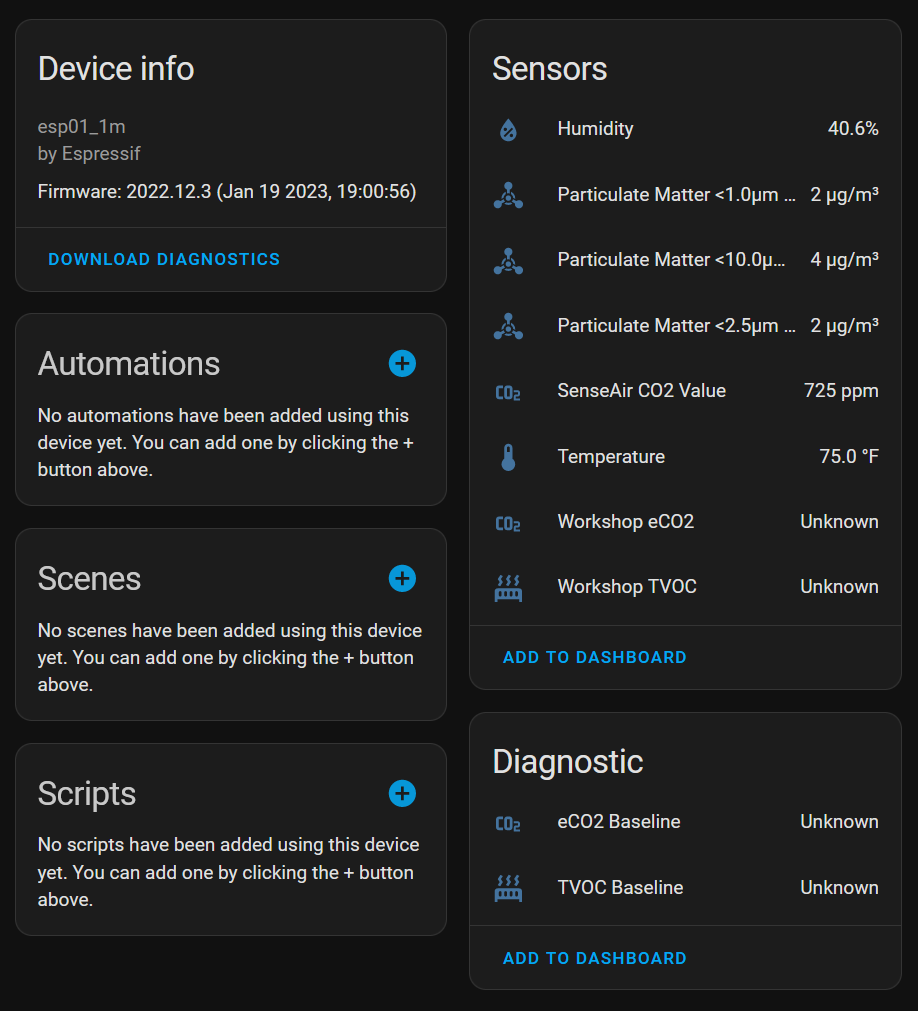
Task: Open the SenseAir CO2 Value entity row
Action: click(x=685, y=391)
